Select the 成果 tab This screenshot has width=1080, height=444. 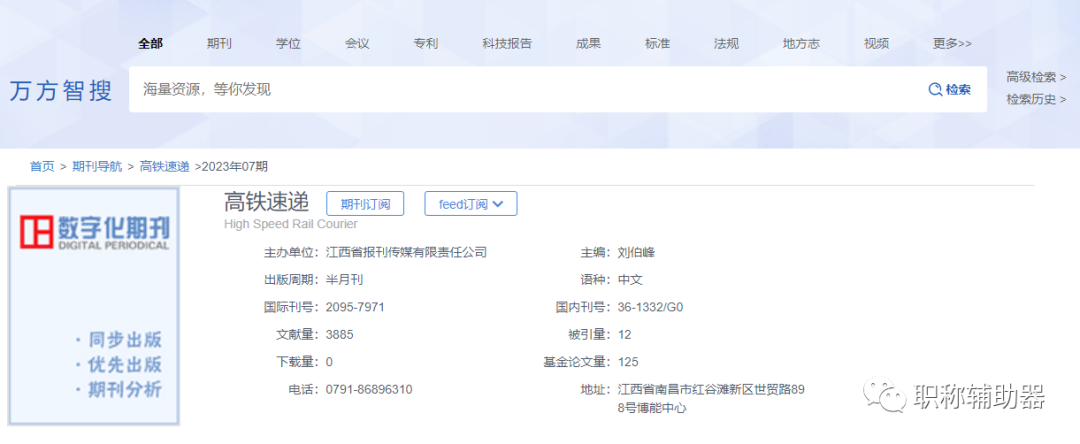click(x=588, y=43)
